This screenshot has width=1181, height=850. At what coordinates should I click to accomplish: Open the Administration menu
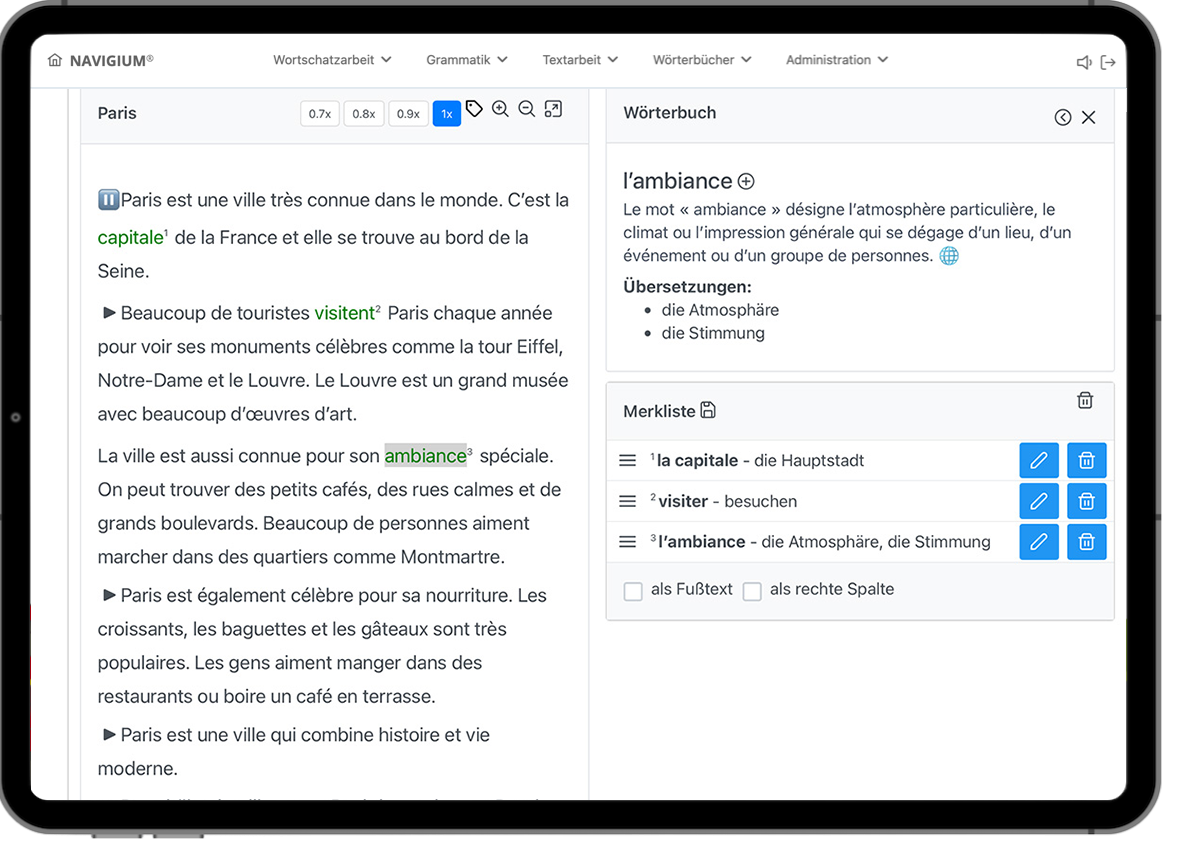pos(837,59)
